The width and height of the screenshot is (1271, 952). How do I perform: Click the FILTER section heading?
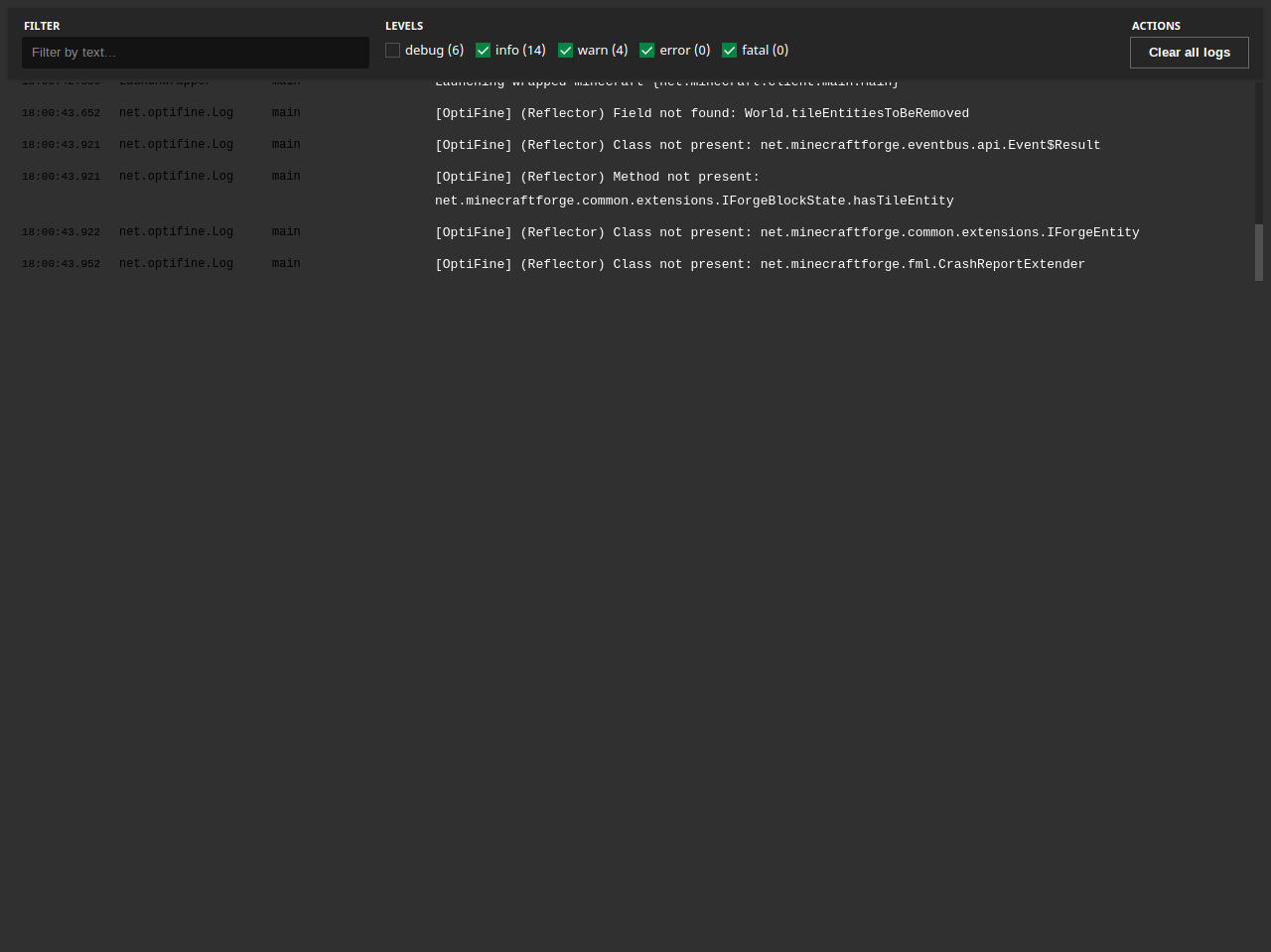42,26
